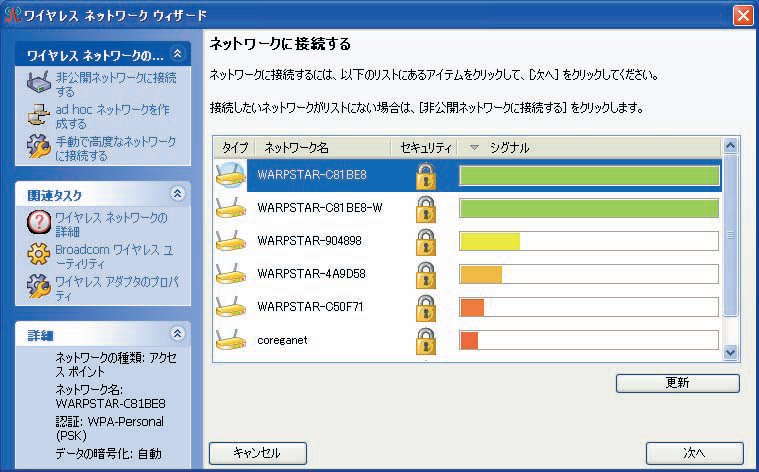Open ワイヤレス ネットワークの詳細 link
759x472 pixels.
click(x=111, y=224)
